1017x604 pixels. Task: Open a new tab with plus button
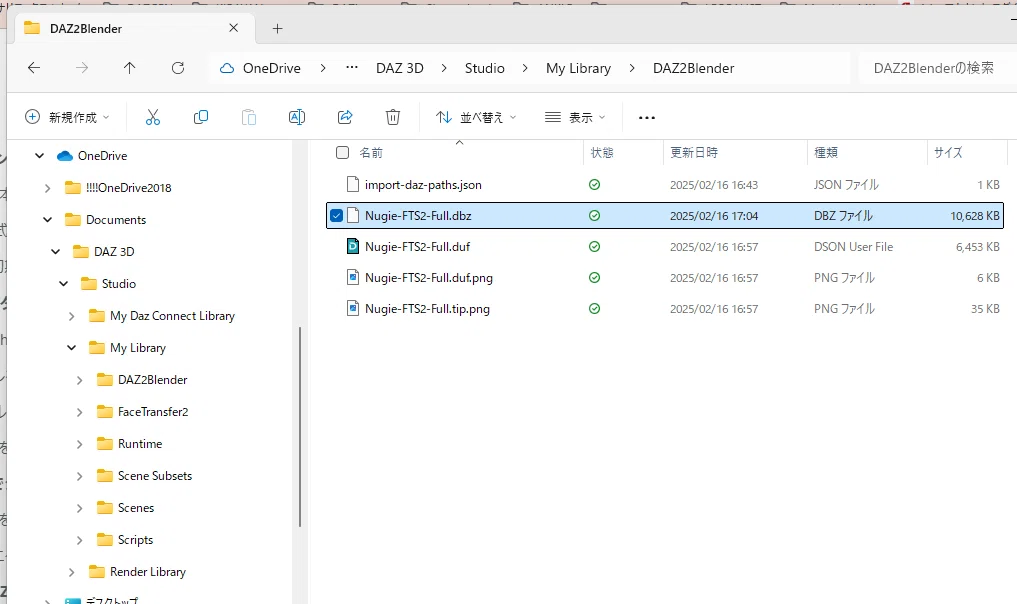278,29
